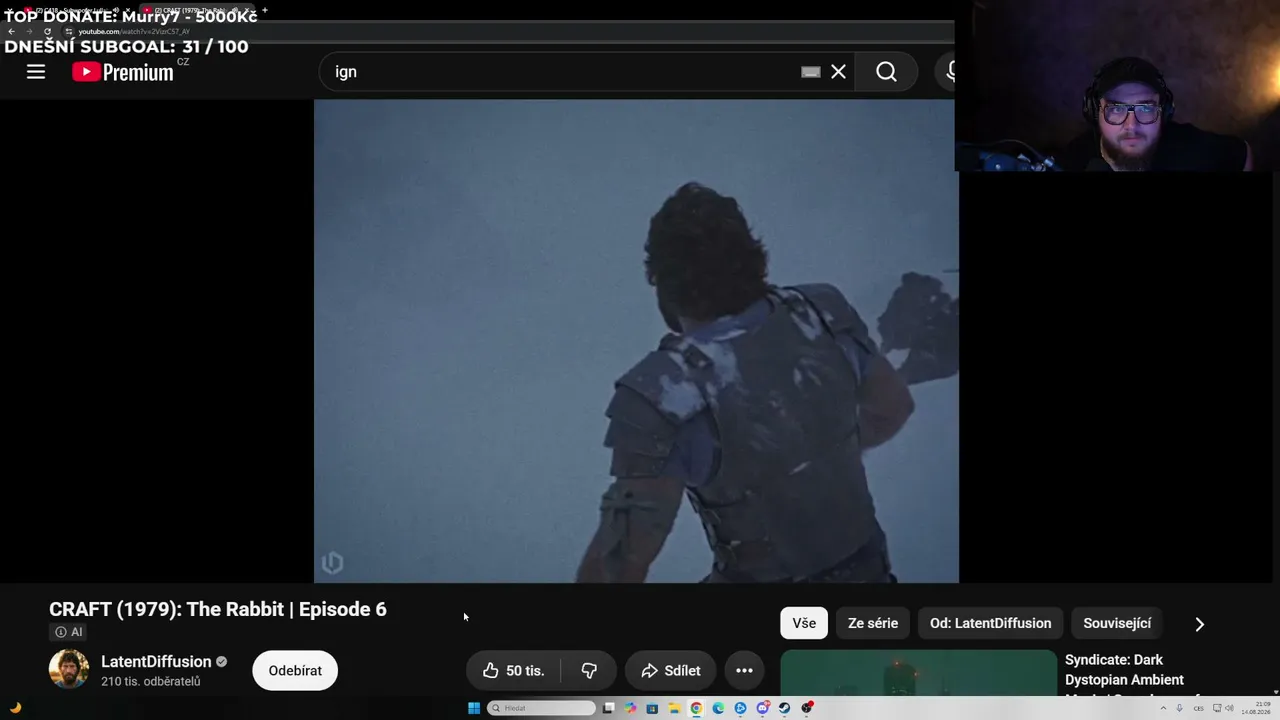
Task: Show hidden system tray icons
Action: tap(1163, 708)
